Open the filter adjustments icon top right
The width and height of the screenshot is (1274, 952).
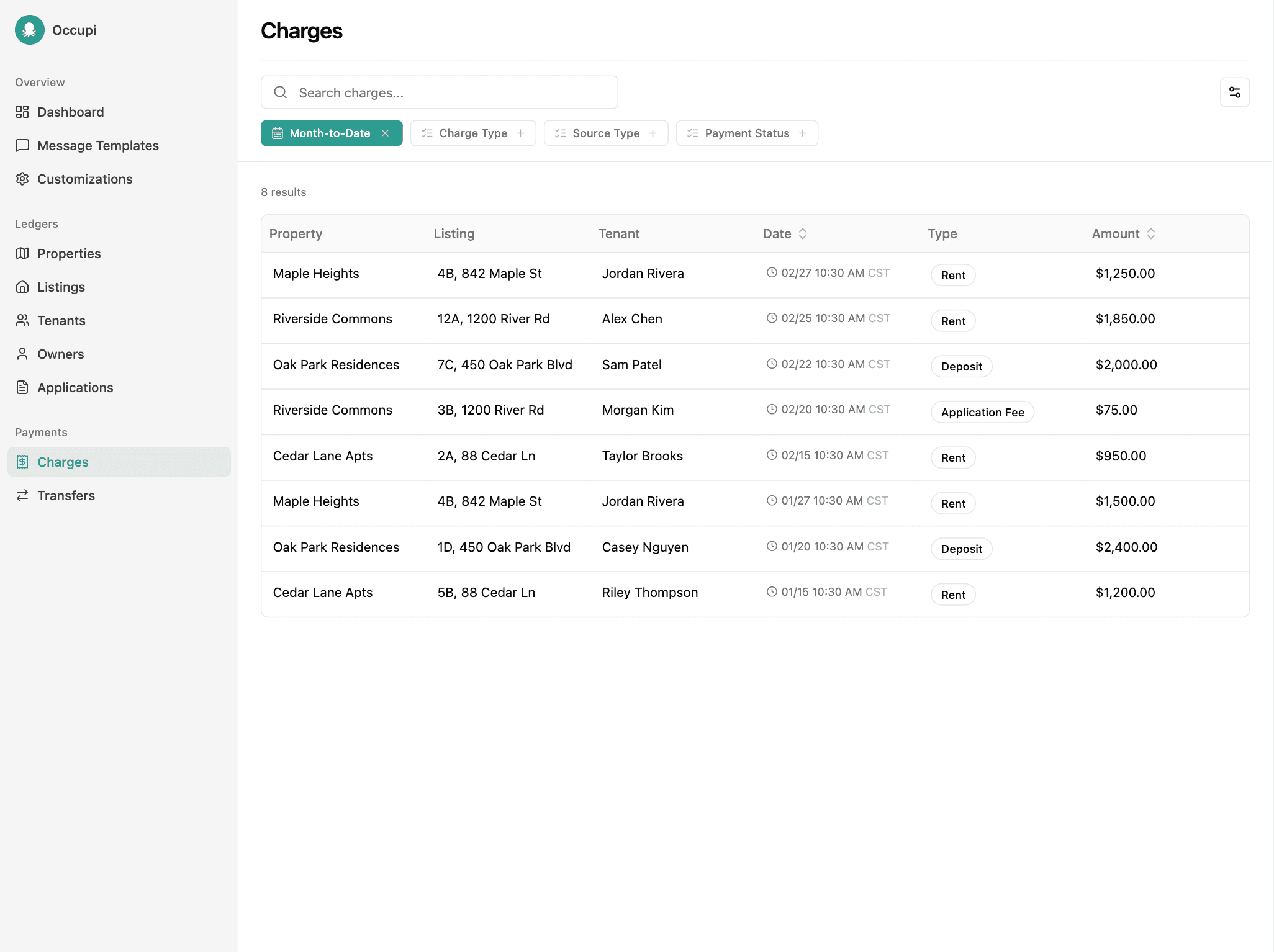coord(1235,92)
